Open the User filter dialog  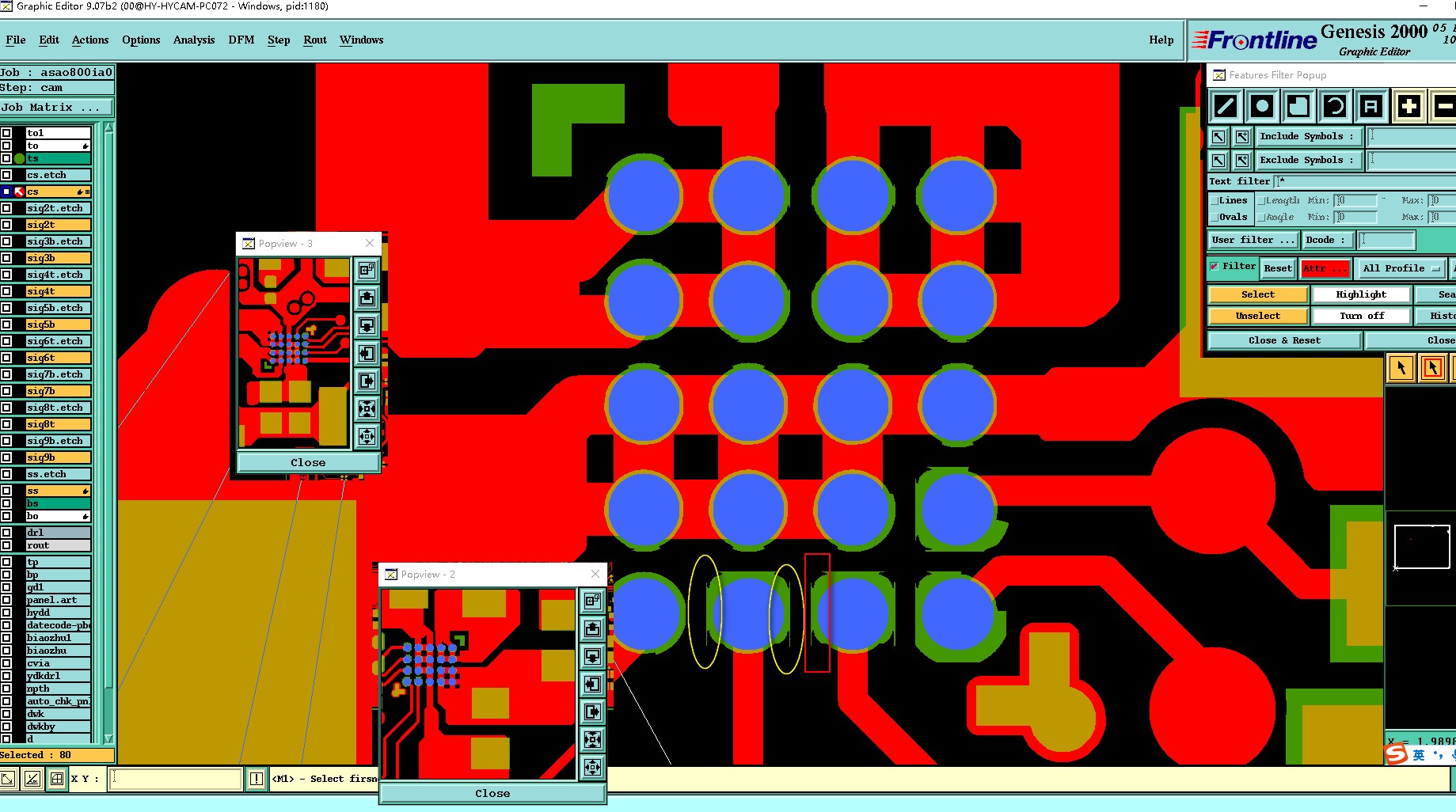1253,240
